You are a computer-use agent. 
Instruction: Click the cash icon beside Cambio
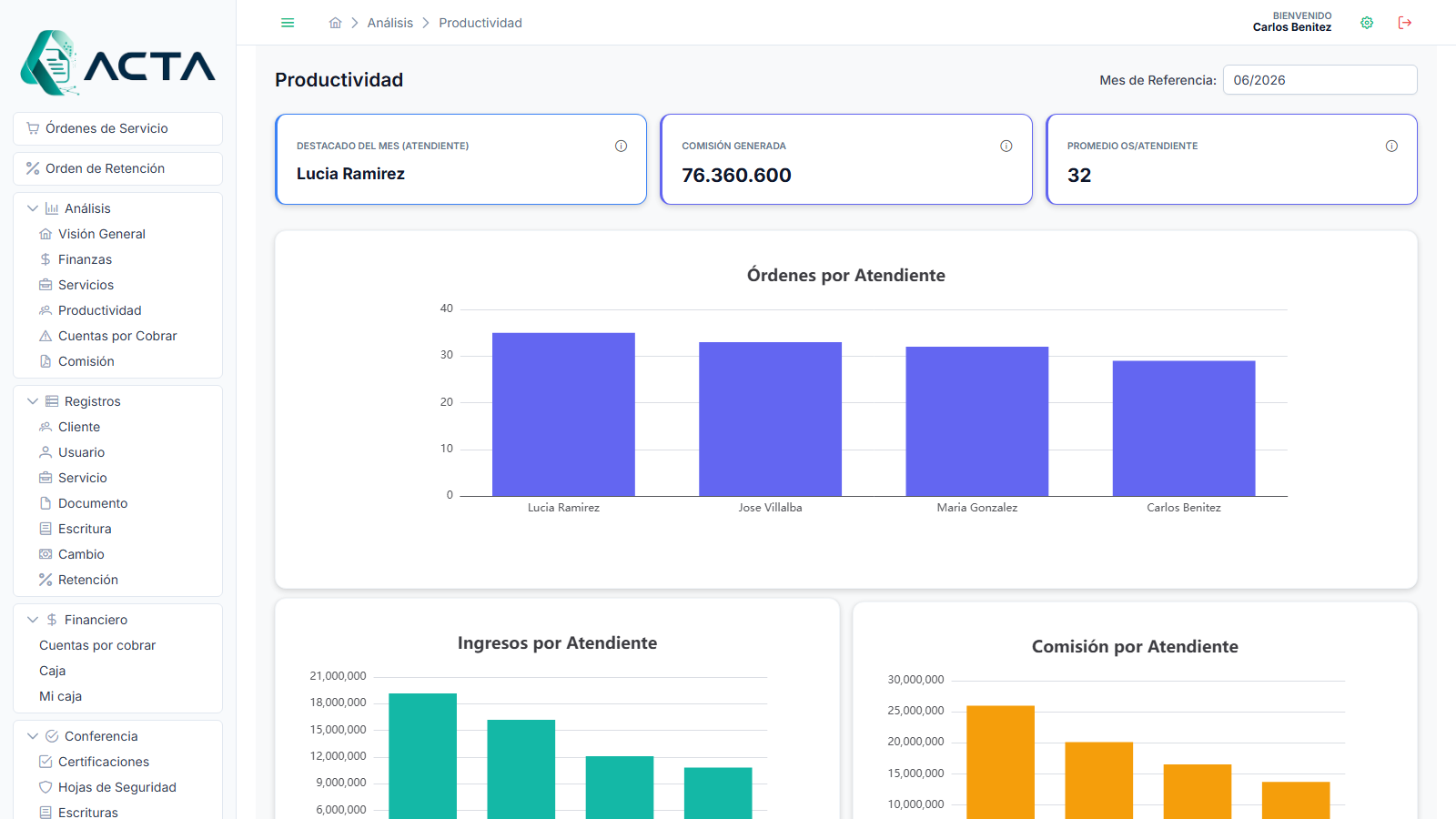click(45, 554)
